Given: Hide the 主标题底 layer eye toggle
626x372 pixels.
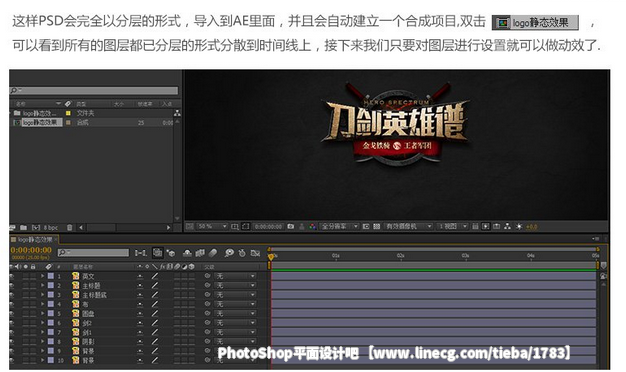Looking at the screenshot, I should point(11,295).
